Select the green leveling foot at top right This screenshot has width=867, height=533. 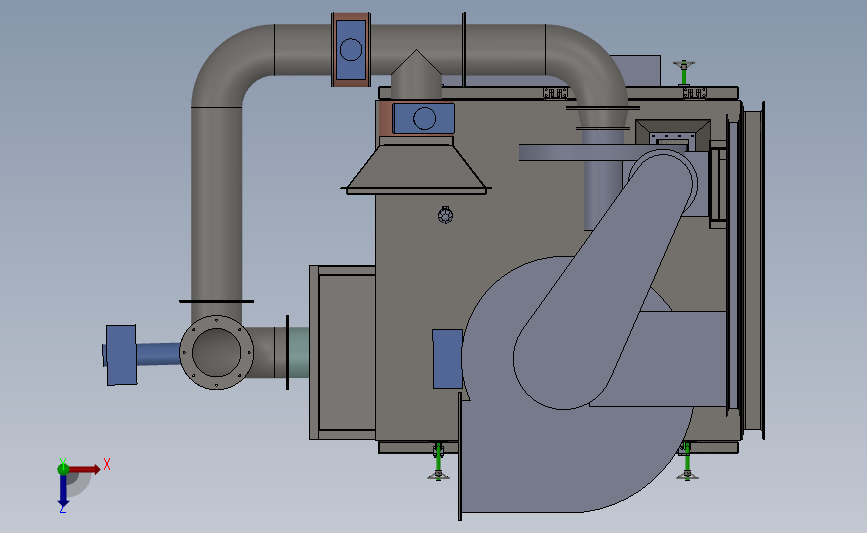click(684, 72)
